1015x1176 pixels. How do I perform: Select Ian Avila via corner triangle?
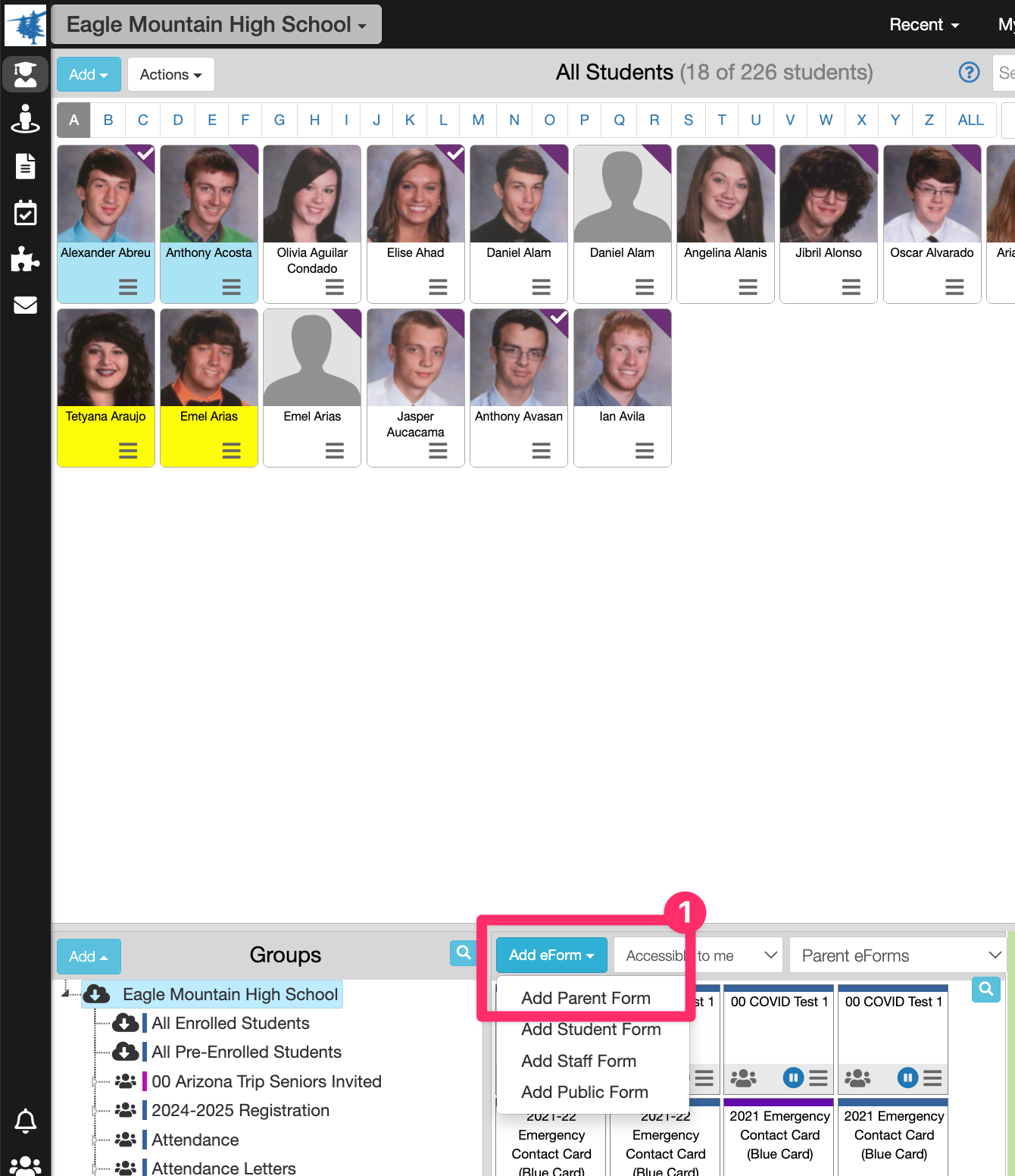(x=661, y=318)
